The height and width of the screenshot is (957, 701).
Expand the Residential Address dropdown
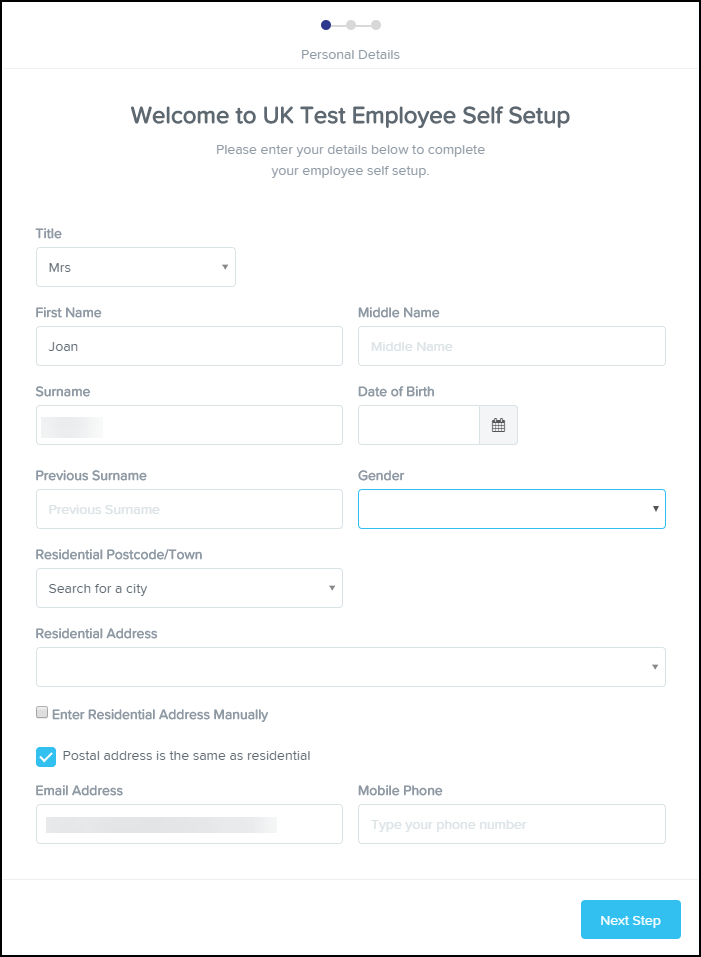(350, 667)
